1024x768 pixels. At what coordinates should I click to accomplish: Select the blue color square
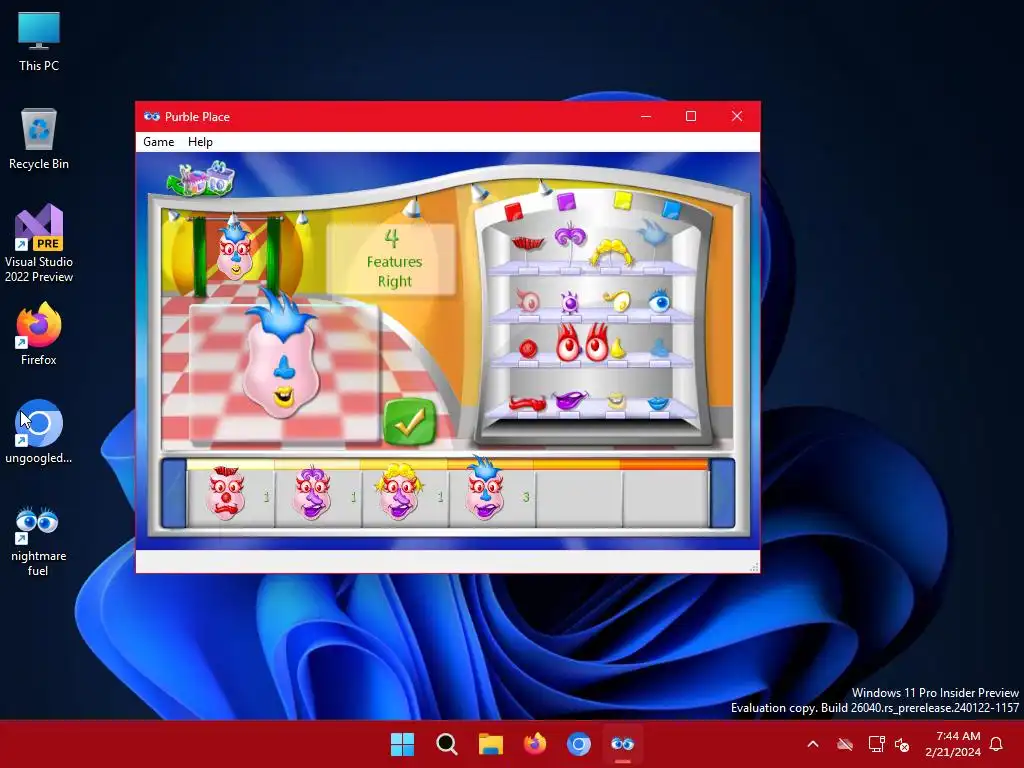click(x=671, y=209)
